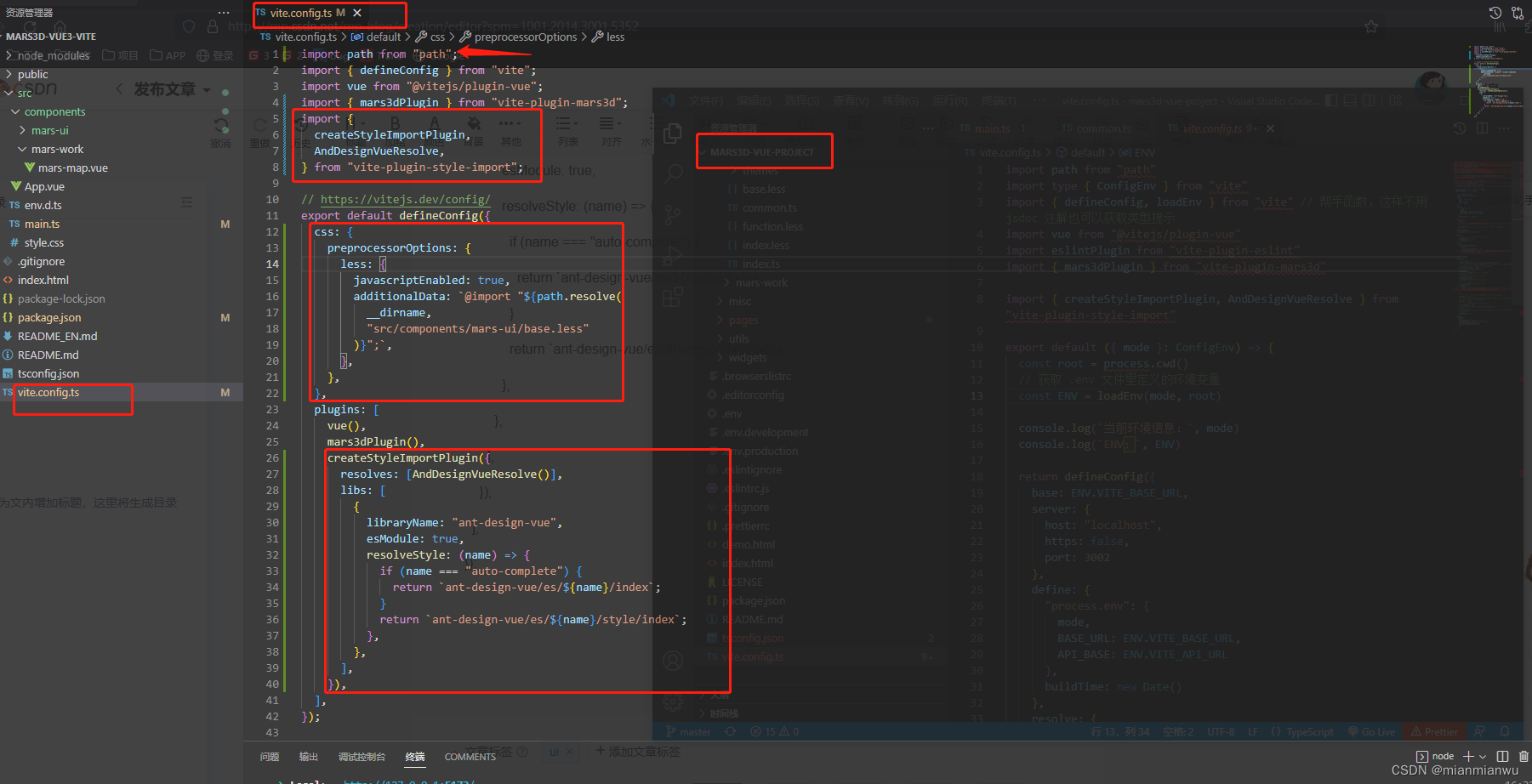Viewport: 1532px width, 784px height.
Task: Open the terminal launch profile dropdown arrow
Action: tap(1483, 756)
